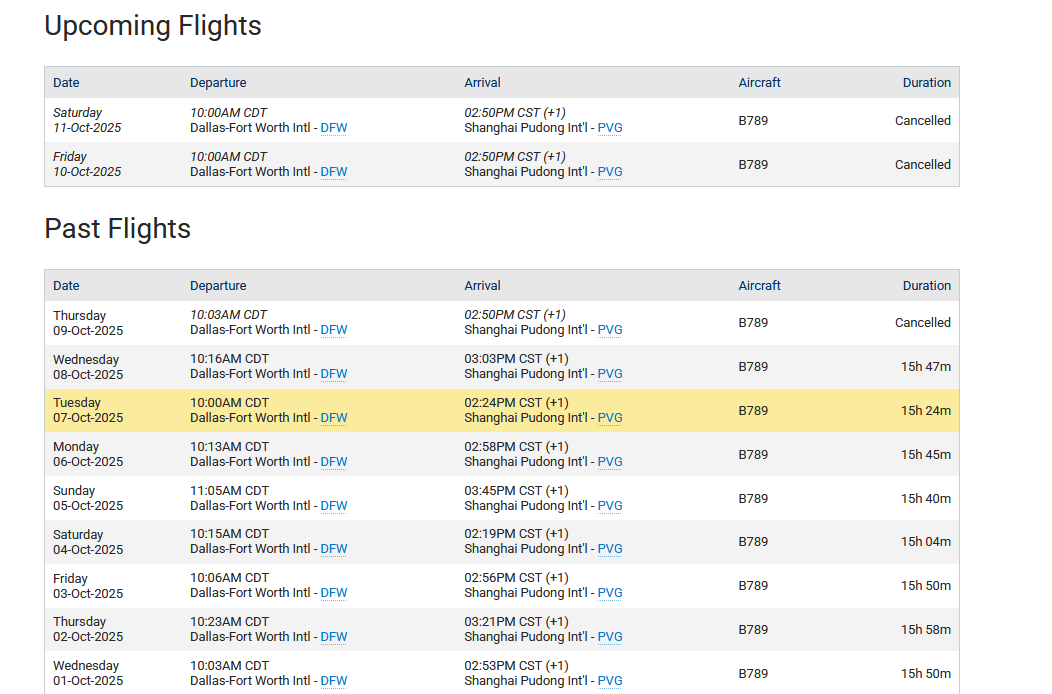Click Aircraft column header in Past Flights table
The image size is (1052, 694).
tap(759, 286)
